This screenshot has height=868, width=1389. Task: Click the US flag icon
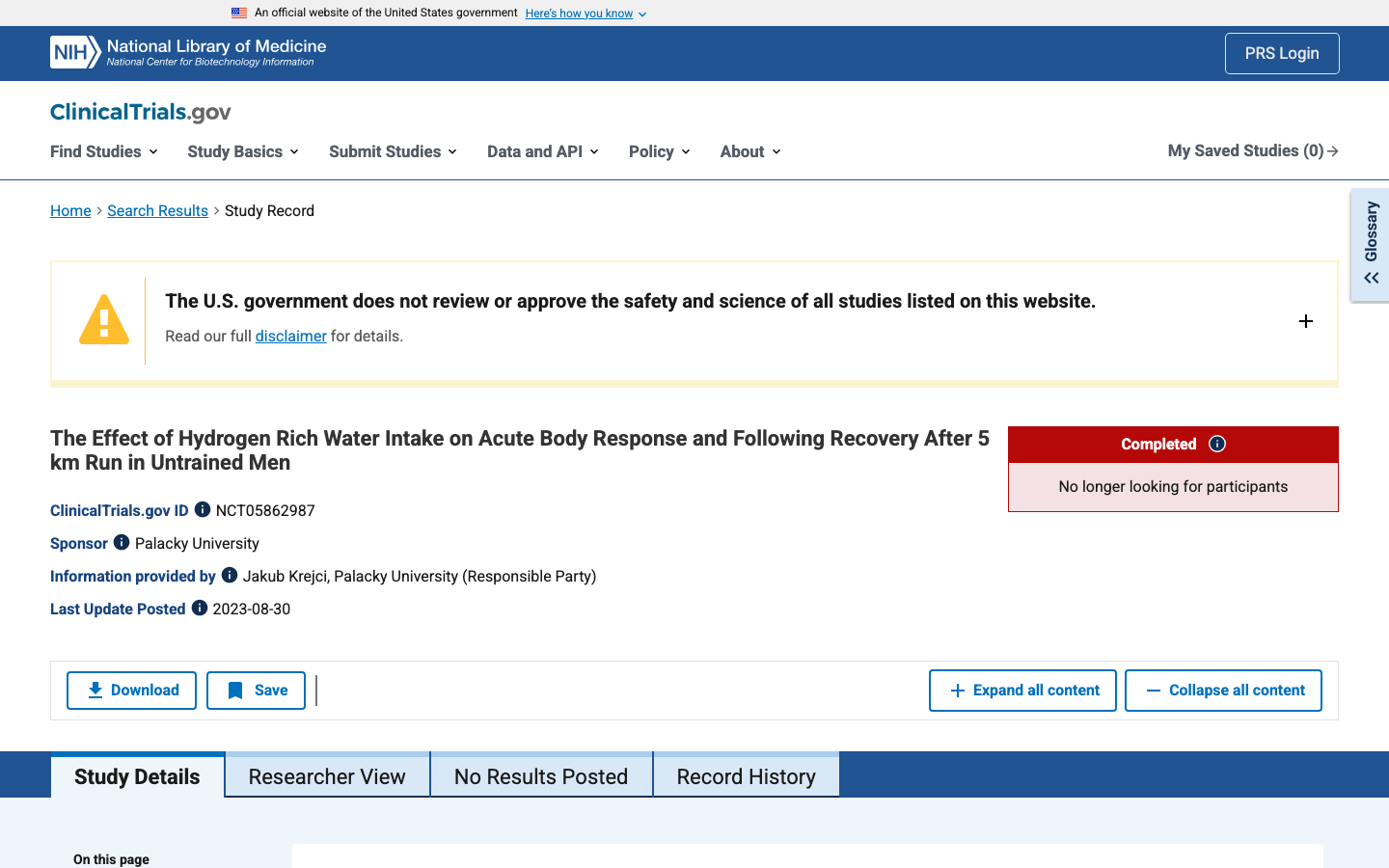239,13
